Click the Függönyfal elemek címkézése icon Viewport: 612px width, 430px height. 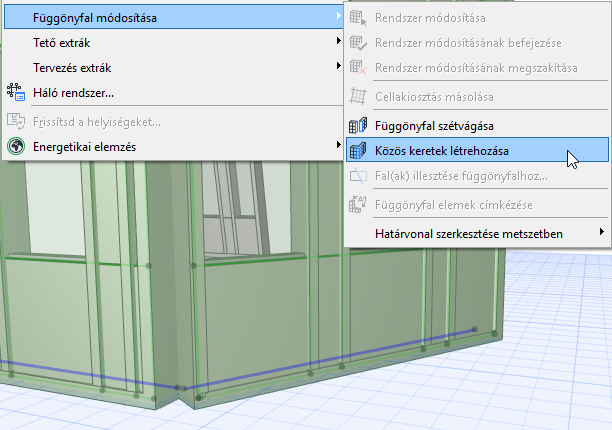point(358,204)
